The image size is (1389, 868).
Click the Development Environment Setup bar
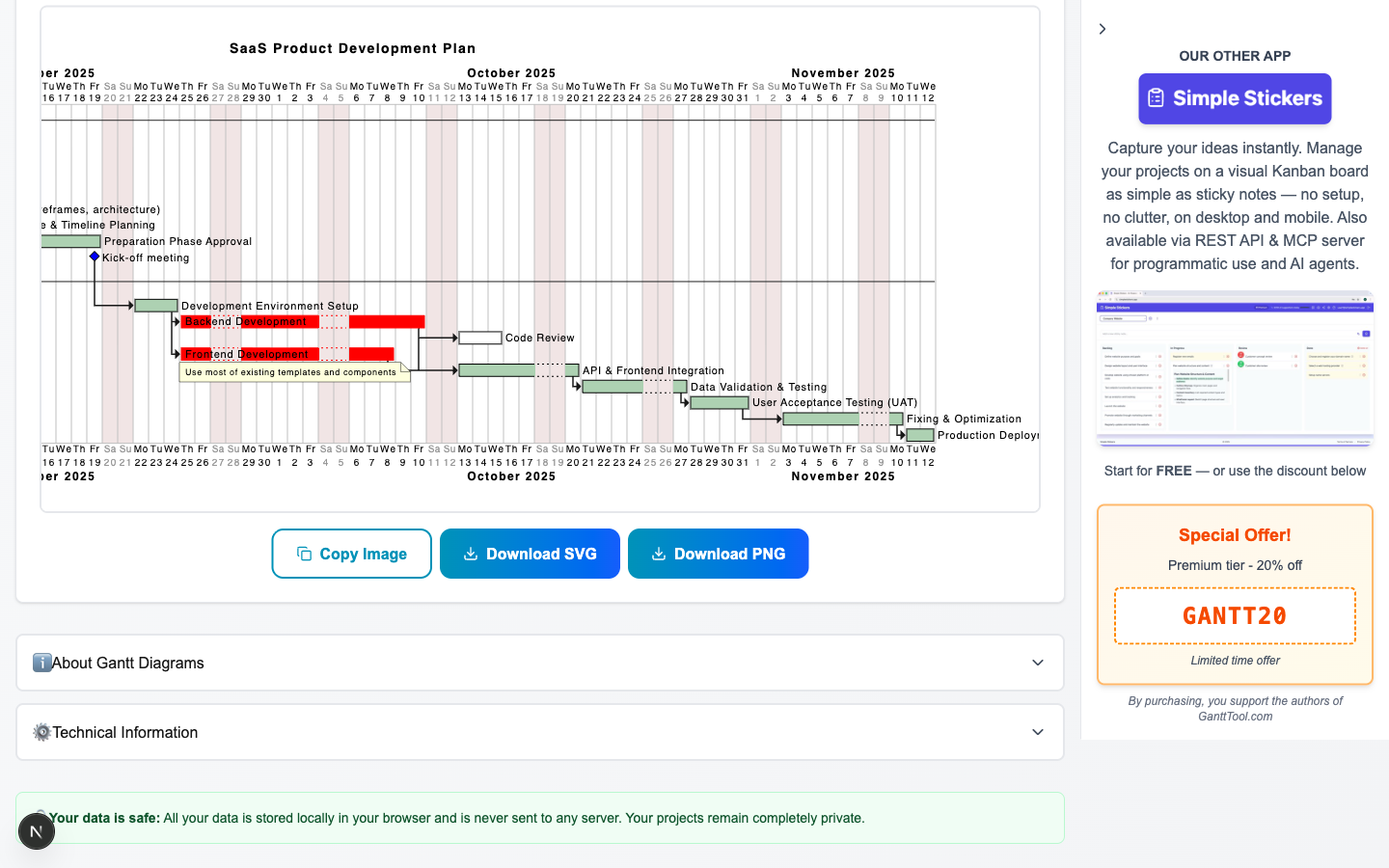pos(156,306)
